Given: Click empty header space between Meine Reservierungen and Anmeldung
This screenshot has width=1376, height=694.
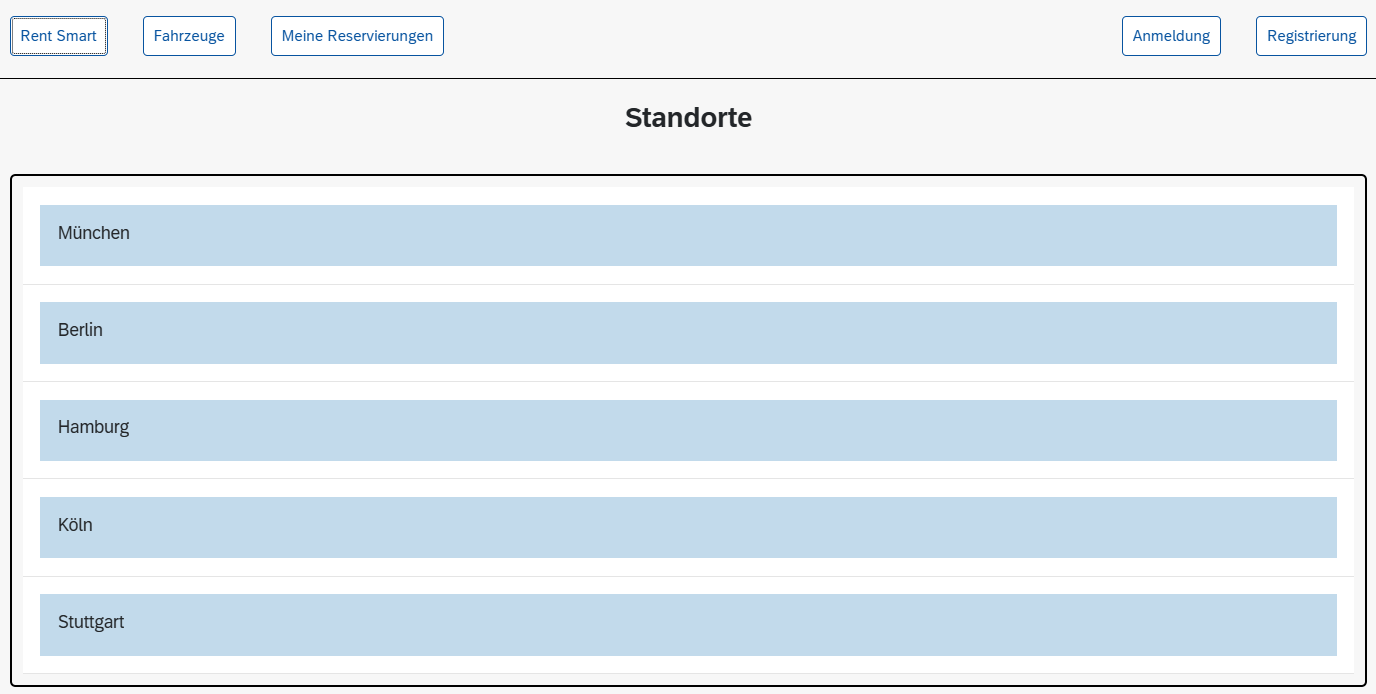Looking at the screenshot, I should 780,36.
